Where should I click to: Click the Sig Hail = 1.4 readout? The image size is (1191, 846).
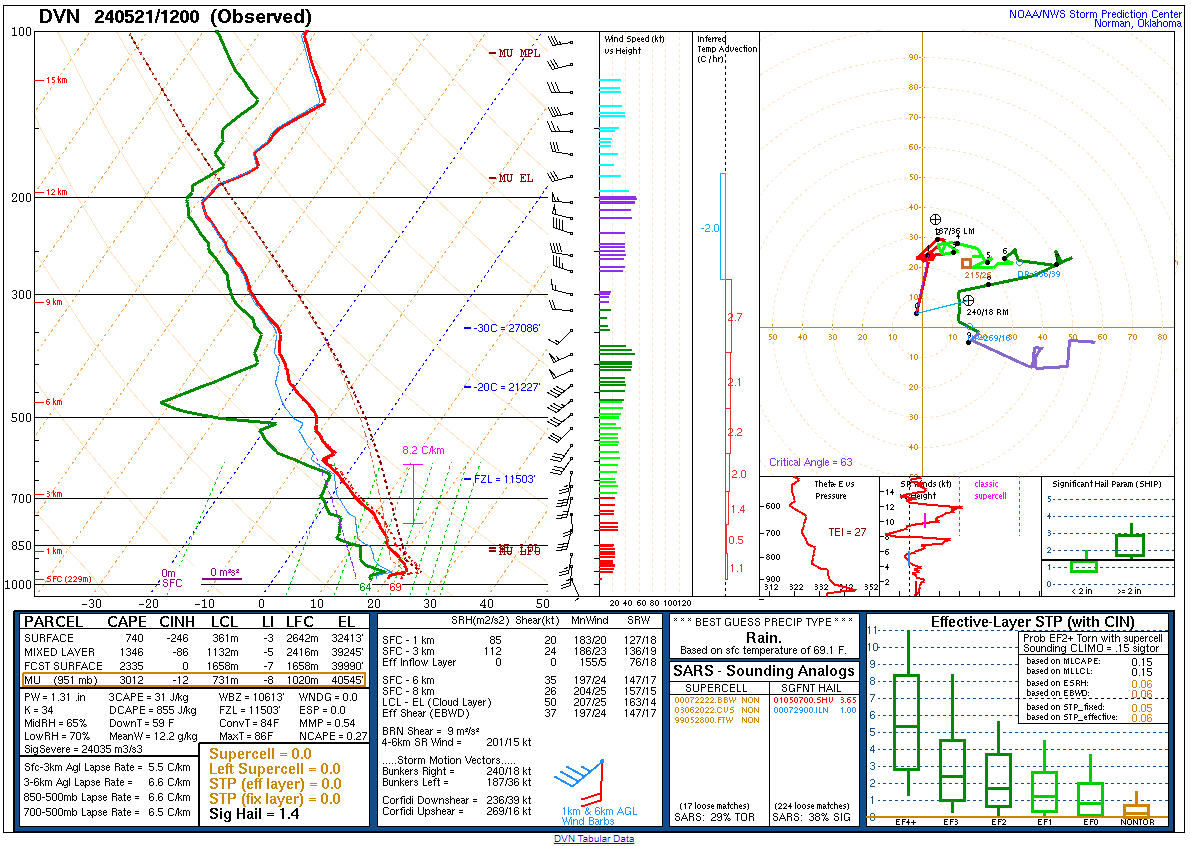click(253, 815)
